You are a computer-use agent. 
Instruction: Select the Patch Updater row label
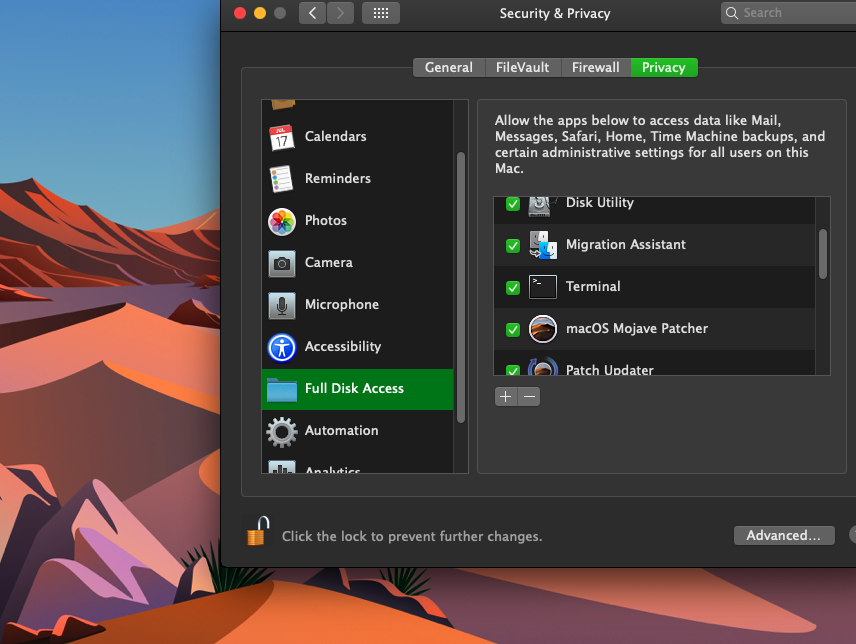[609, 369]
